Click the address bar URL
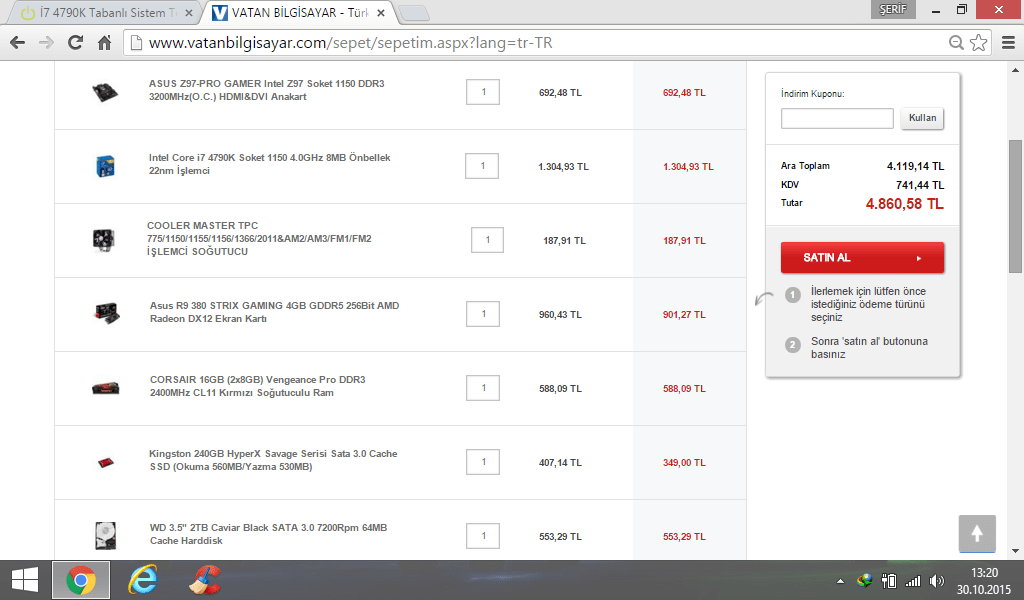This screenshot has width=1024, height=600. (350, 42)
